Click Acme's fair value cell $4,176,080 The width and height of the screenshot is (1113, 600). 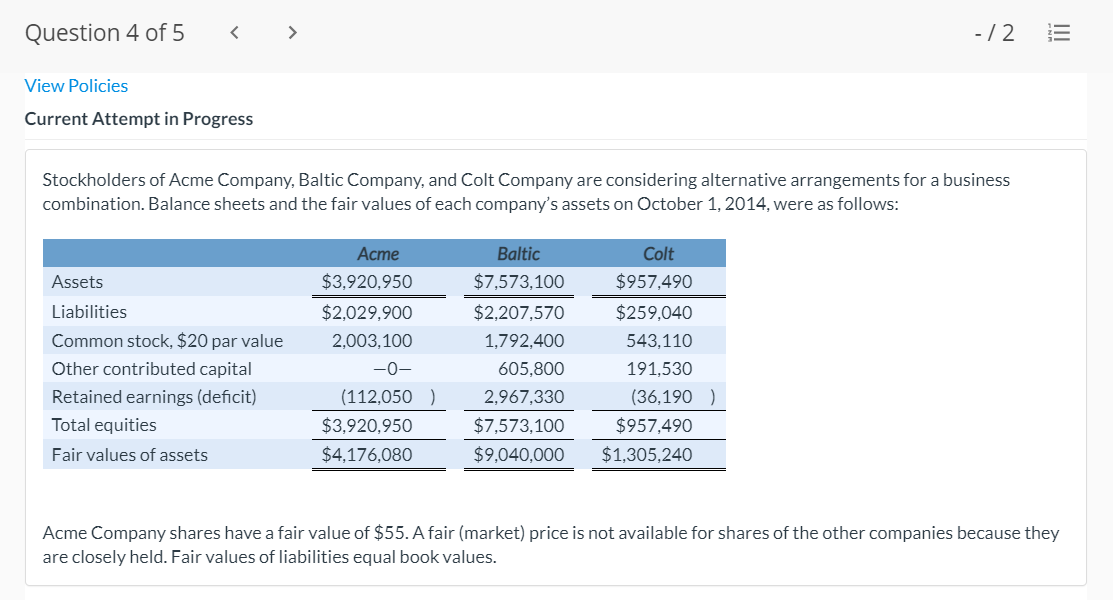click(x=366, y=455)
